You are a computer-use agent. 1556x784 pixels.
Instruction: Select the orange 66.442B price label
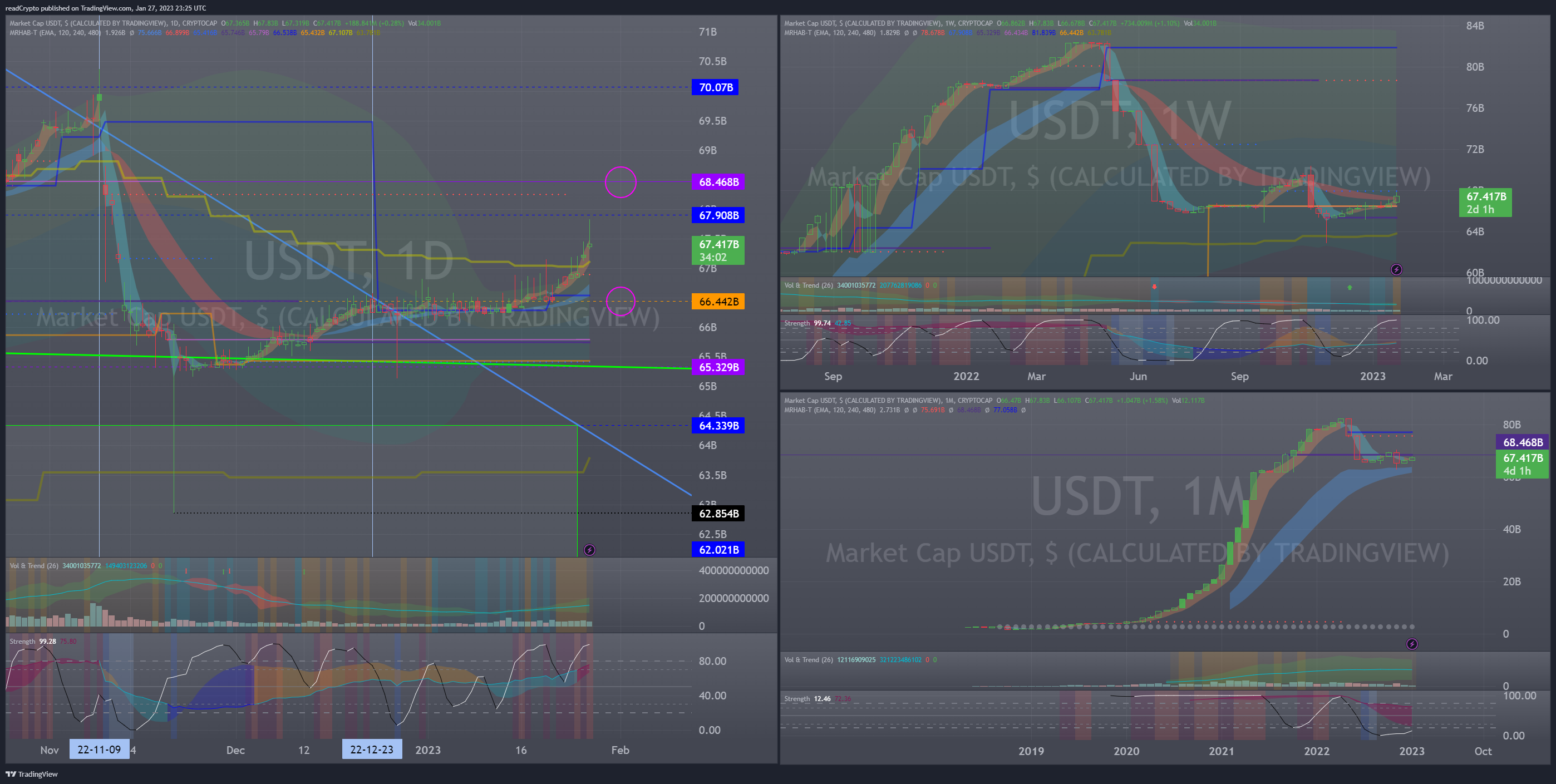[718, 302]
